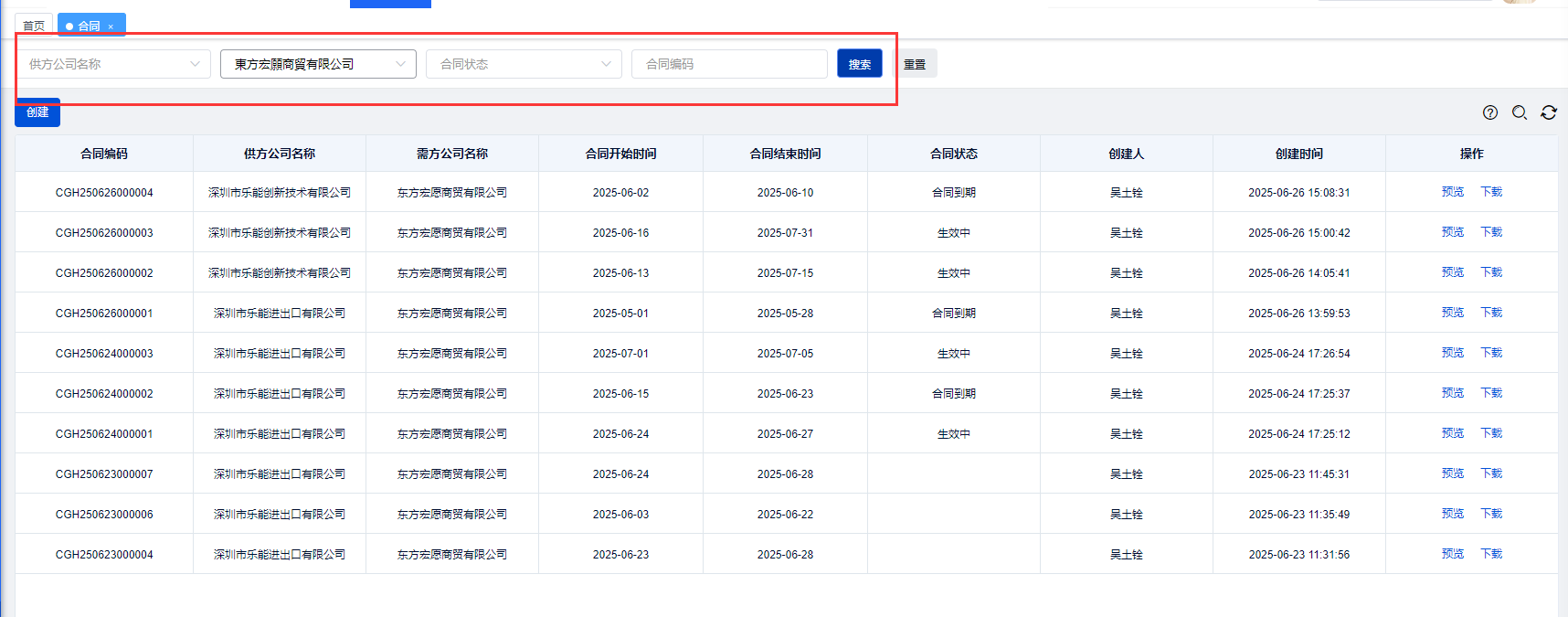1568x617 pixels.
Task: Open 预览 for contract CGH250623000007
Action: (1452, 473)
